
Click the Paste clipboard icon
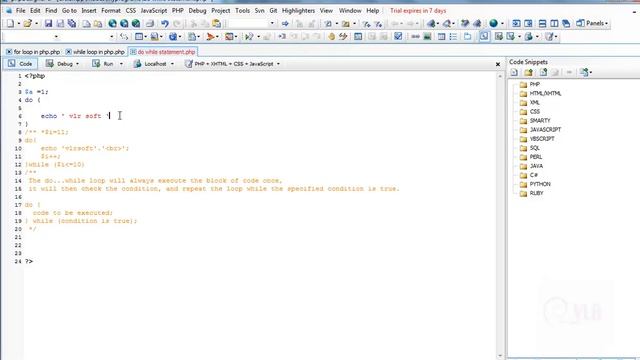[217, 24]
